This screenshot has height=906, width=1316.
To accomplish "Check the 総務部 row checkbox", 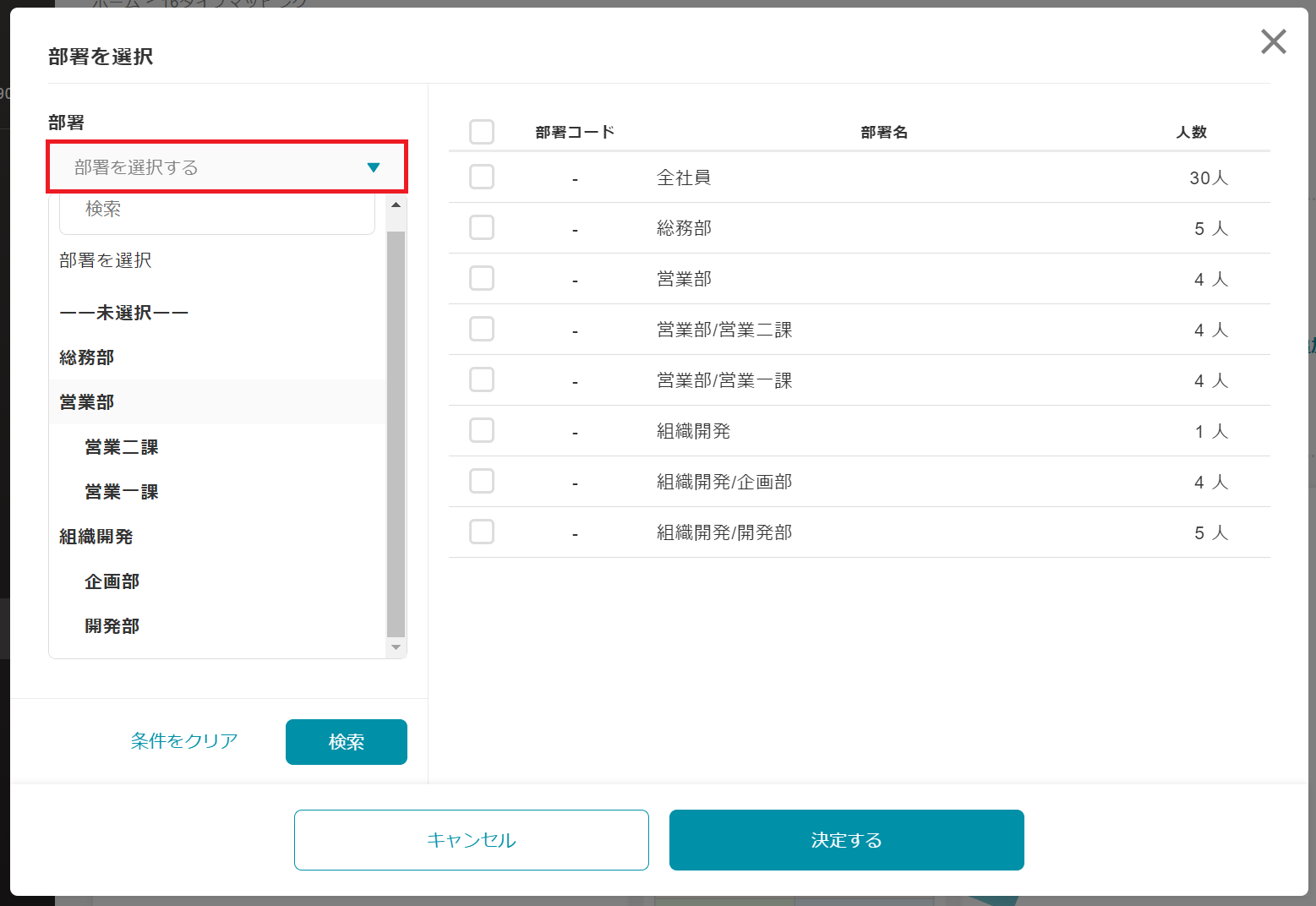I will click(x=482, y=228).
